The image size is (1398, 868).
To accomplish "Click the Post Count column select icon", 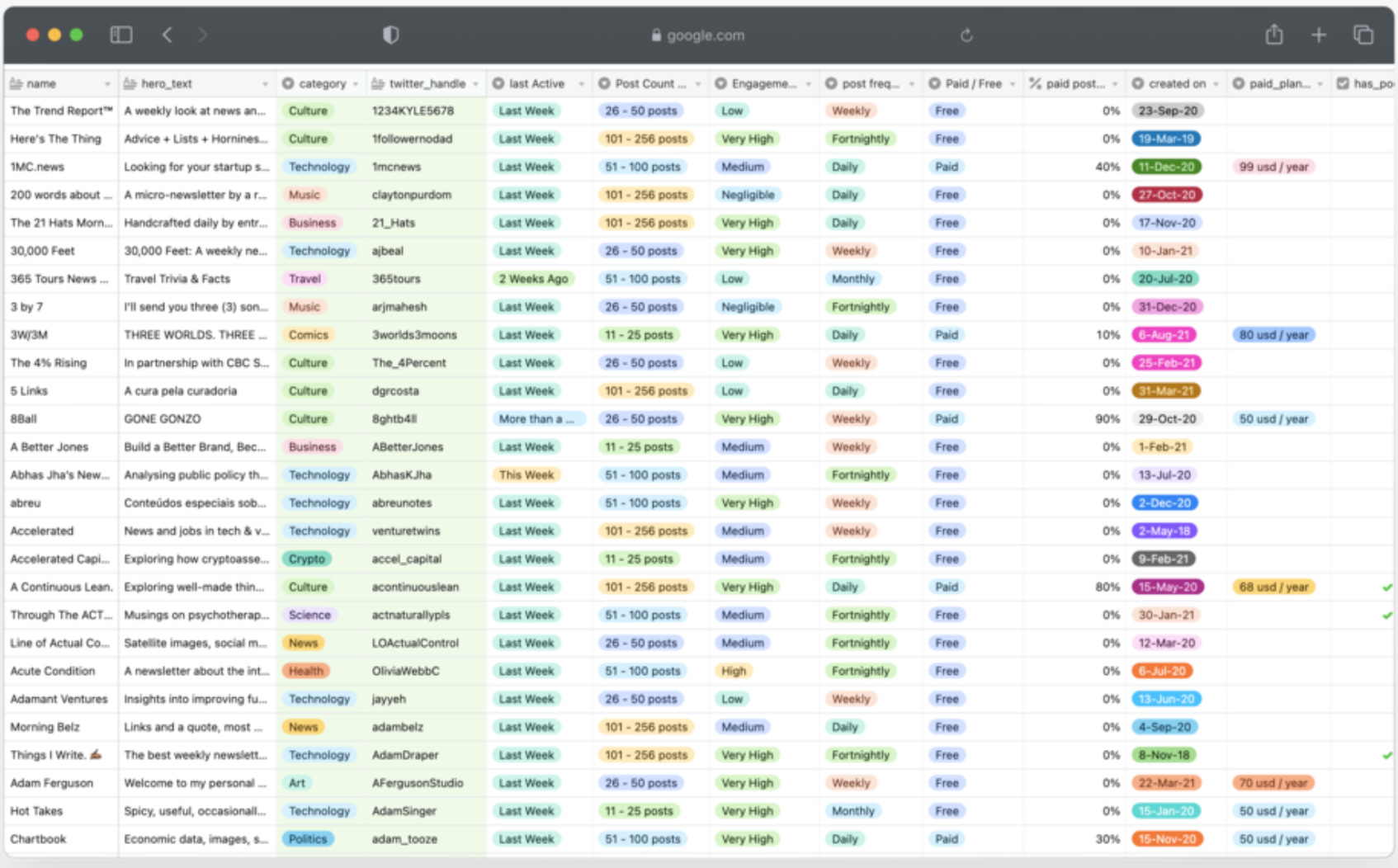I will (x=604, y=83).
